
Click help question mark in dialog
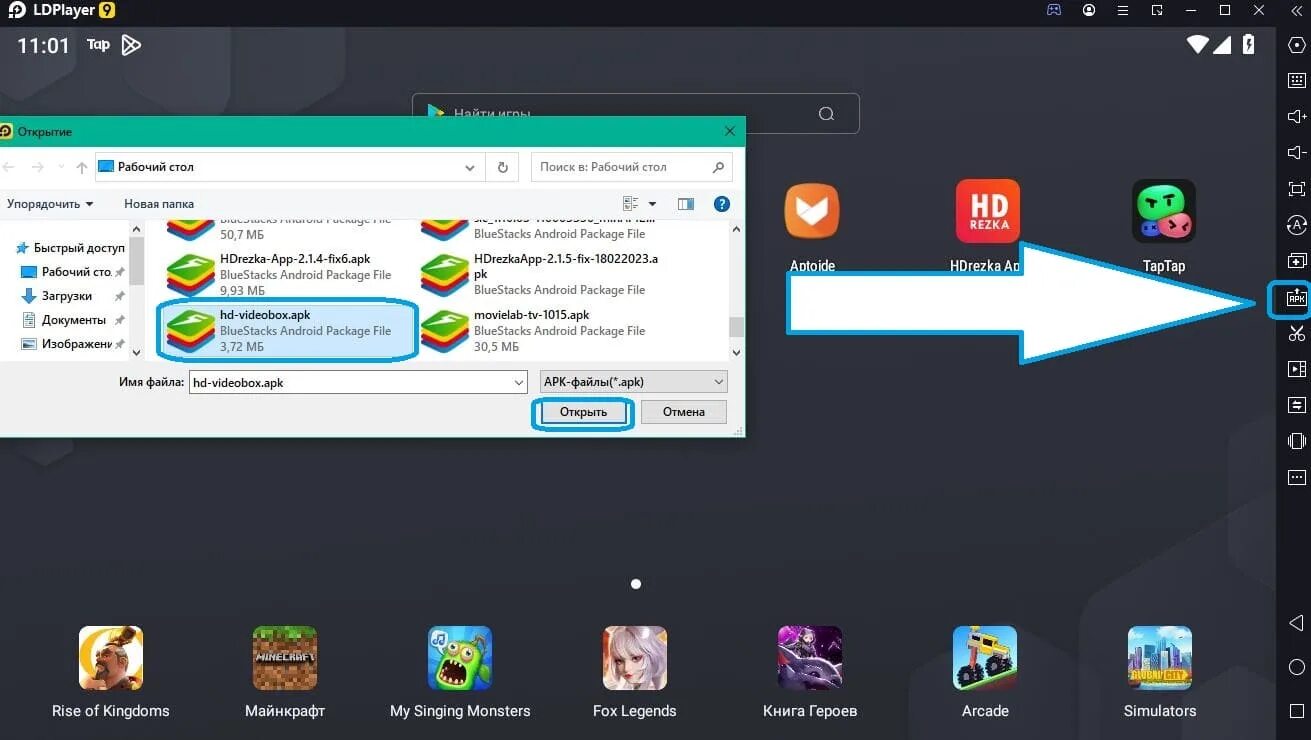(721, 203)
